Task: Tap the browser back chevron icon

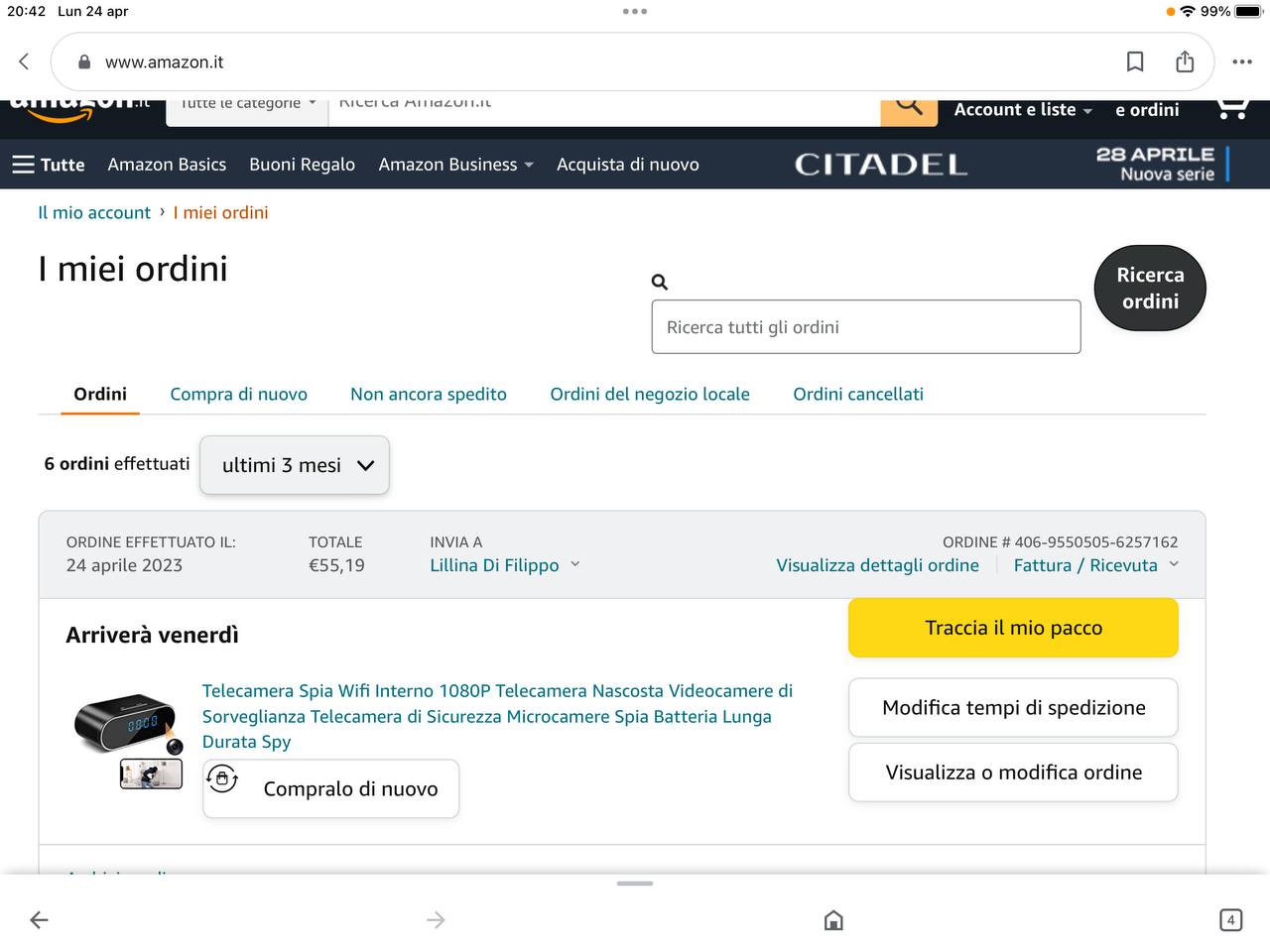Action: point(24,61)
